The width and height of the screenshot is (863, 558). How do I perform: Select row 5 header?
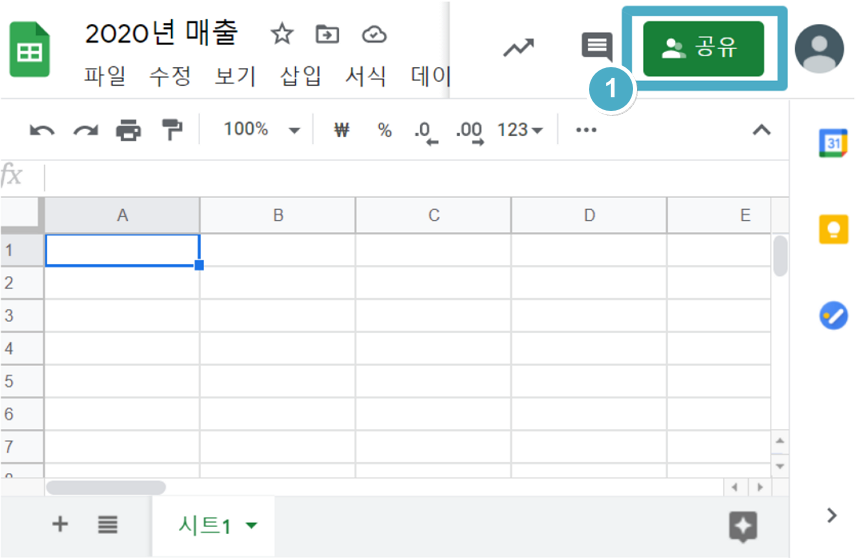click(x=21, y=381)
